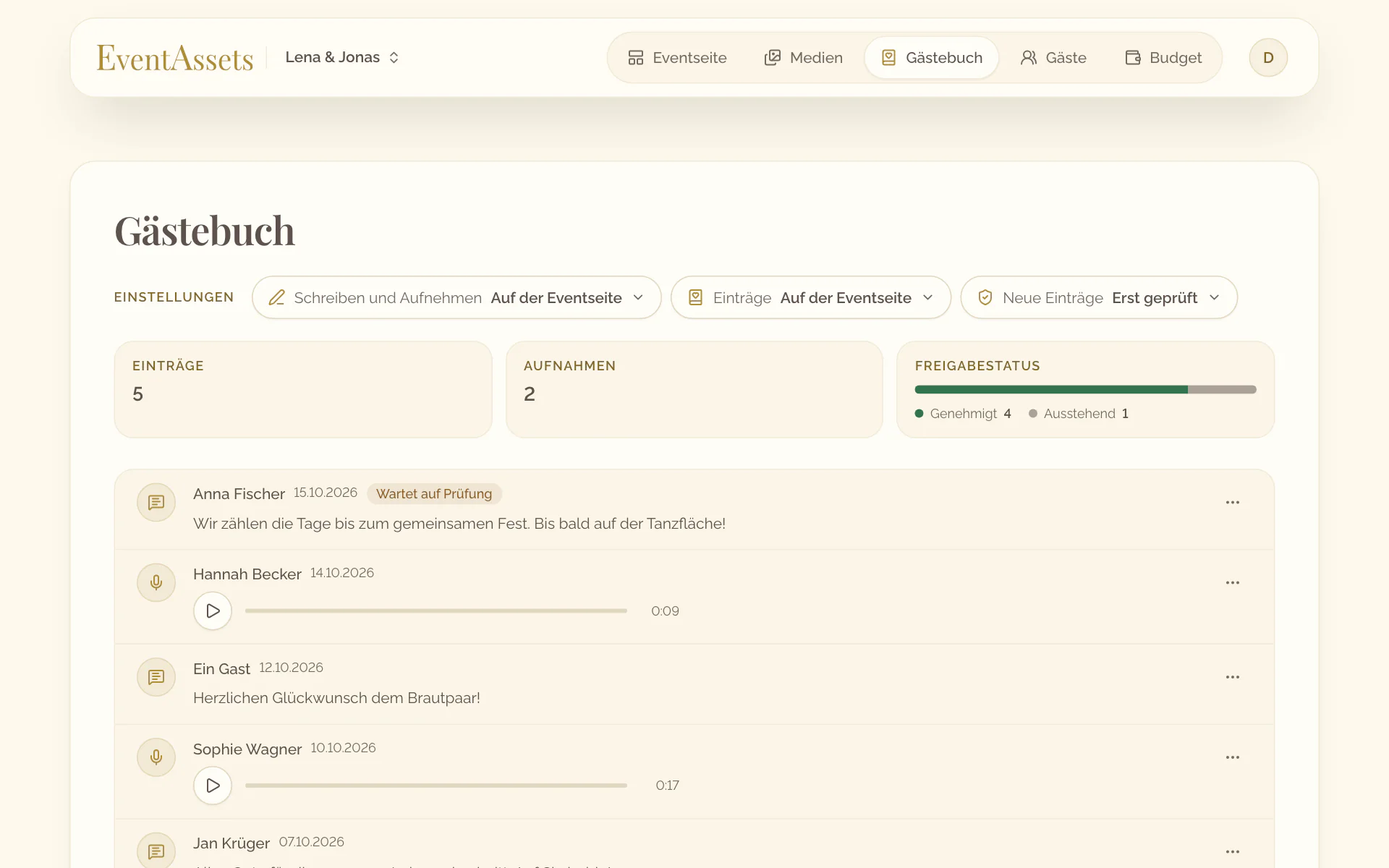Click the Gäste people icon in navigation

pyautogui.click(x=1029, y=58)
